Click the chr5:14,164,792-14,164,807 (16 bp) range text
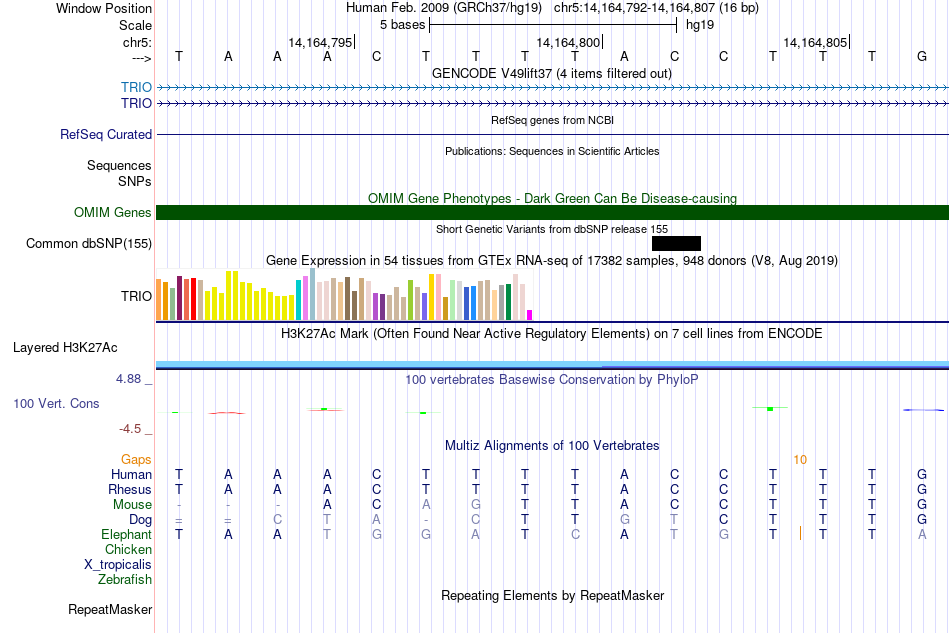This screenshot has height=633, width=950. tap(656, 8)
